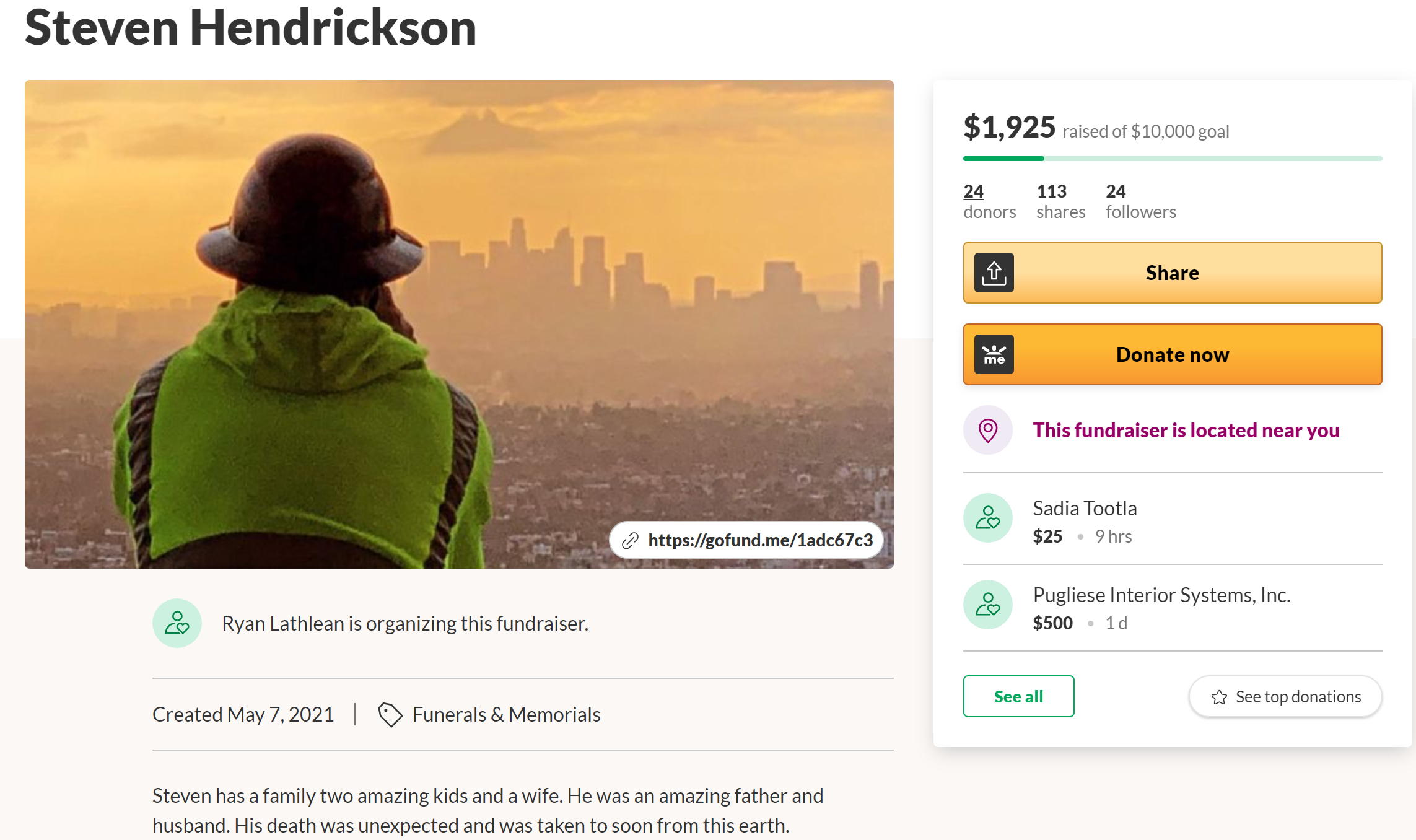Click the donor avatar beside Sadia Tootla

(987, 518)
